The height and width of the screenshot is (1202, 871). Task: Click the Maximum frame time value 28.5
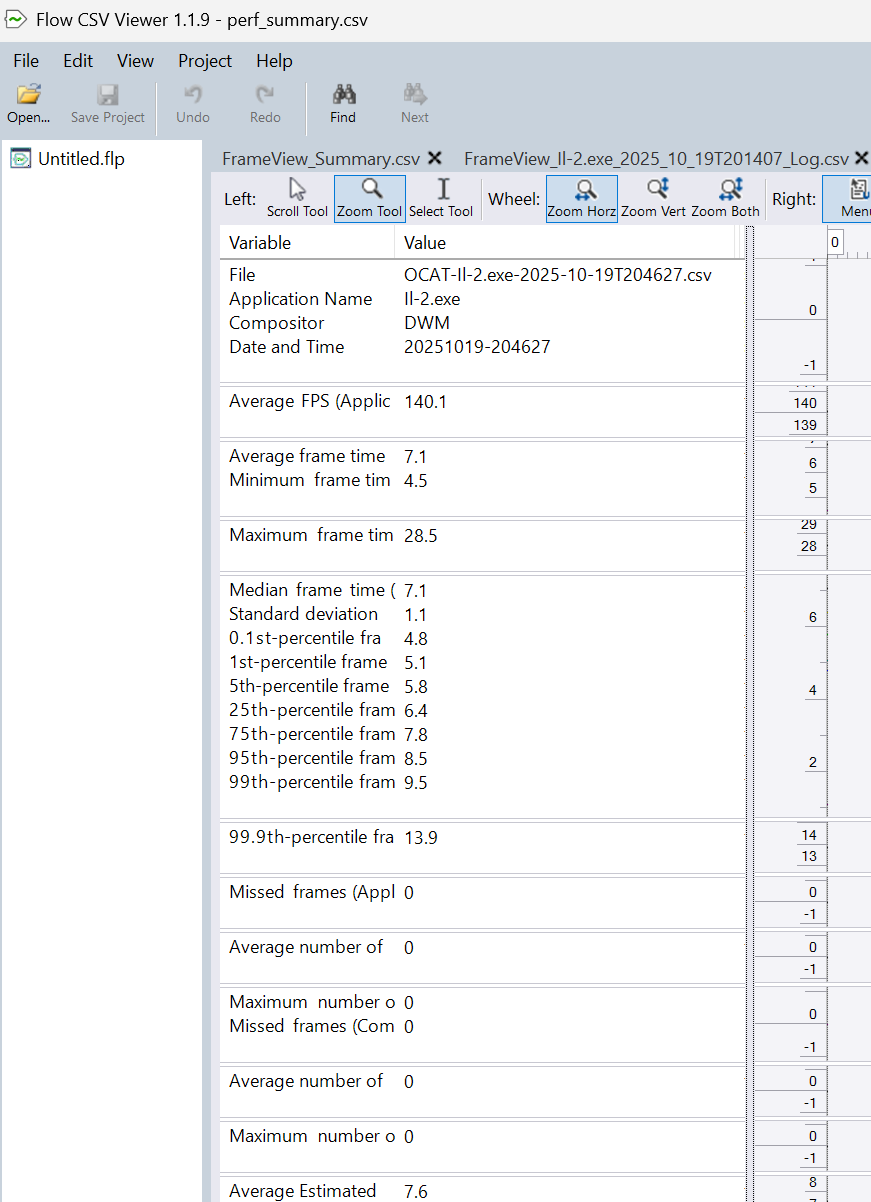pyautogui.click(x=421, y=535)
